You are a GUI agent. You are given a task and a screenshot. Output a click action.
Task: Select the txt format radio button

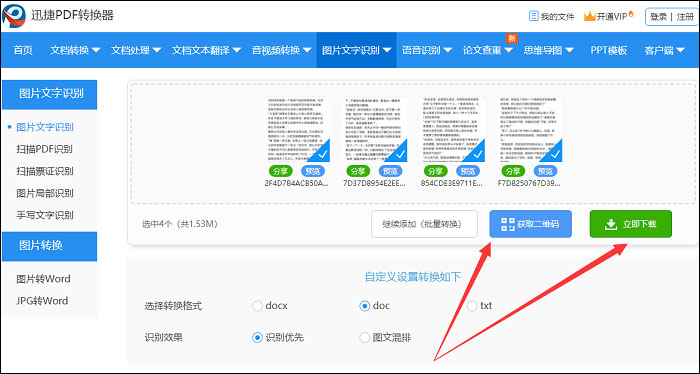click(x=472, y=306)
